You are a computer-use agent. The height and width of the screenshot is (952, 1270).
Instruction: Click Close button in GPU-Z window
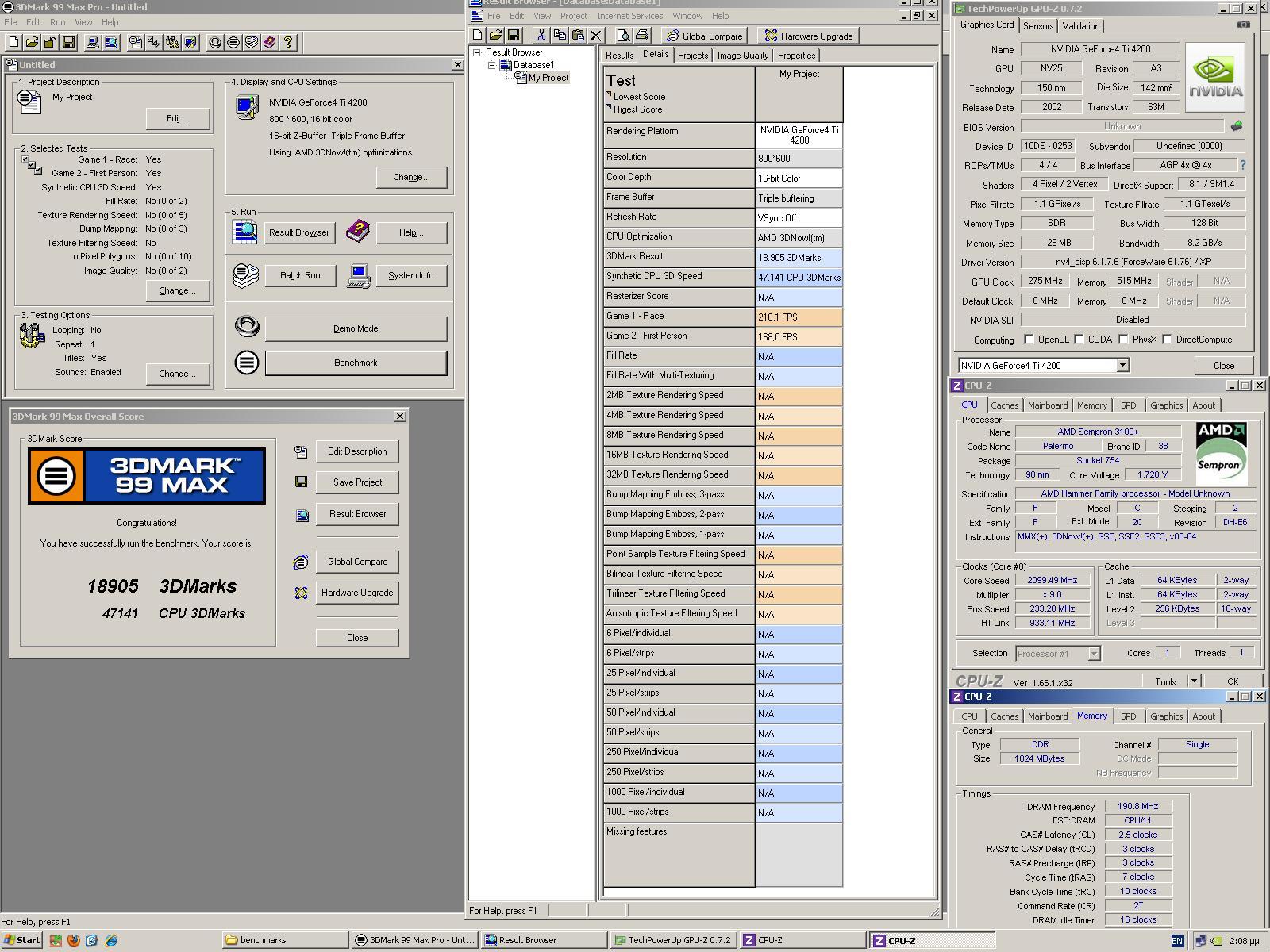pos(1223,366)
